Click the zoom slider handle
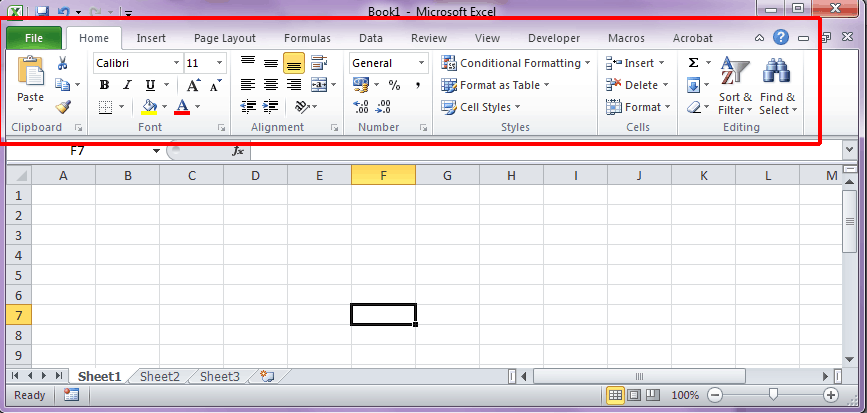 774,394
